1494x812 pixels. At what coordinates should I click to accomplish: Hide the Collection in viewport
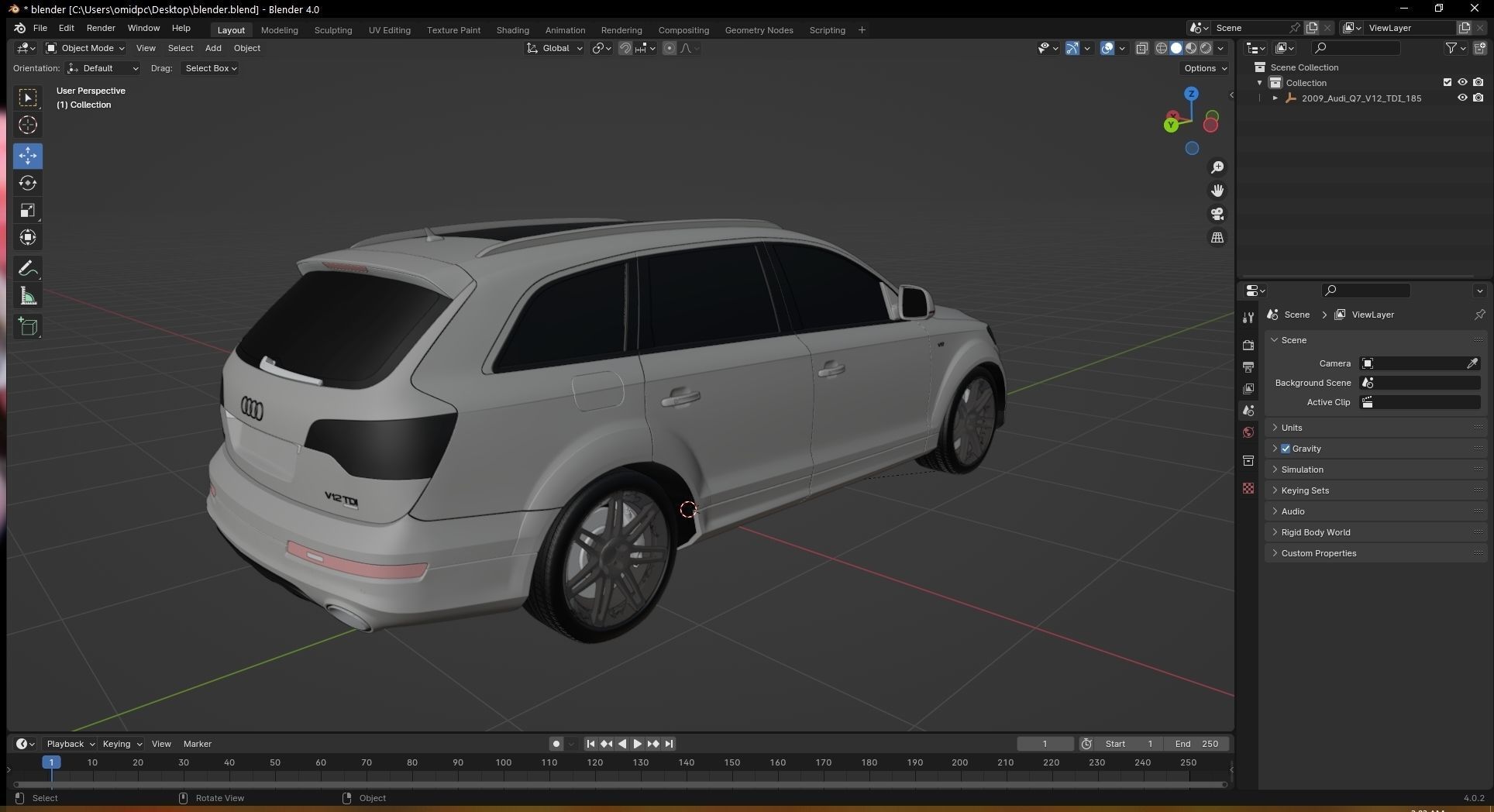point(1462,82)
